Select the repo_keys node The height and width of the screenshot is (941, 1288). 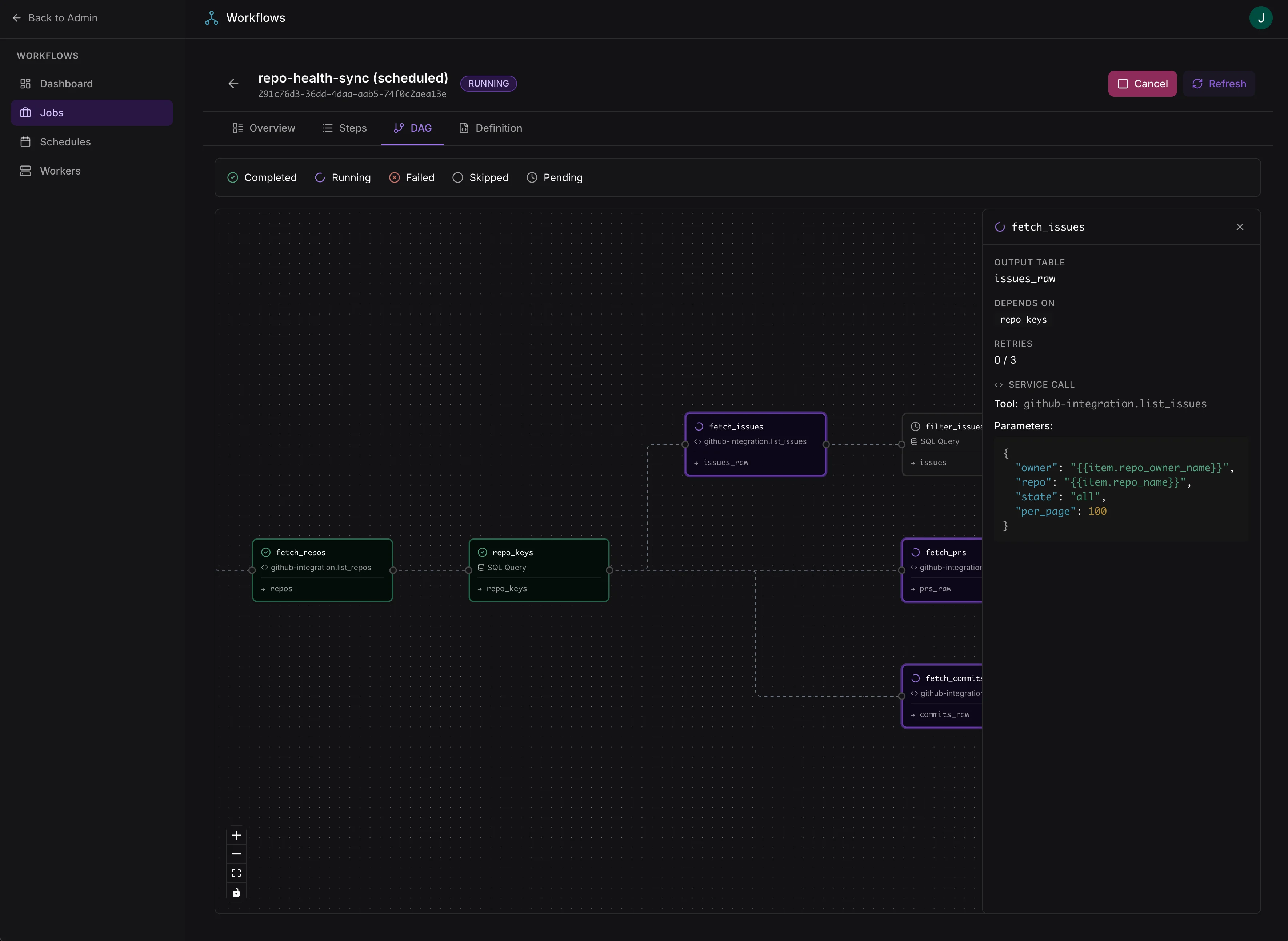pos(539,570)
